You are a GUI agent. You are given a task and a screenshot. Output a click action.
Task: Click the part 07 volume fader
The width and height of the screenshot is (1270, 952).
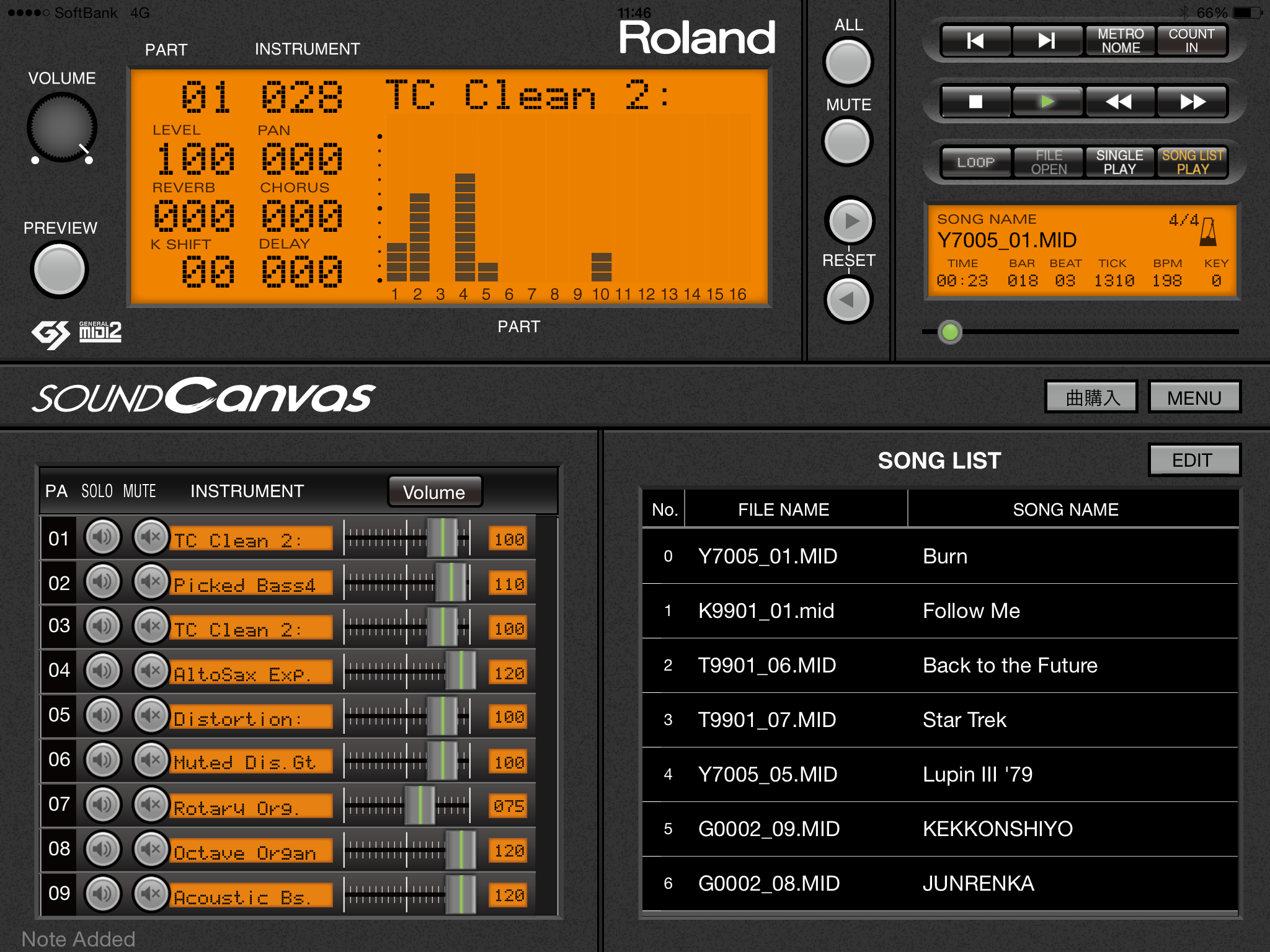pyautogui.click(x=420, y=805)
